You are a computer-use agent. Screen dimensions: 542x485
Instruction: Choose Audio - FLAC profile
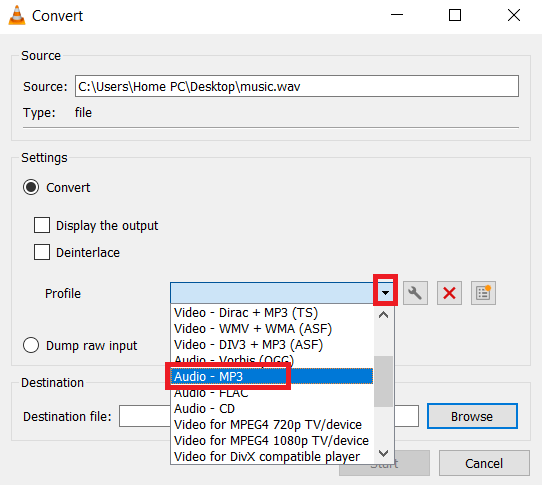[272, 393]
